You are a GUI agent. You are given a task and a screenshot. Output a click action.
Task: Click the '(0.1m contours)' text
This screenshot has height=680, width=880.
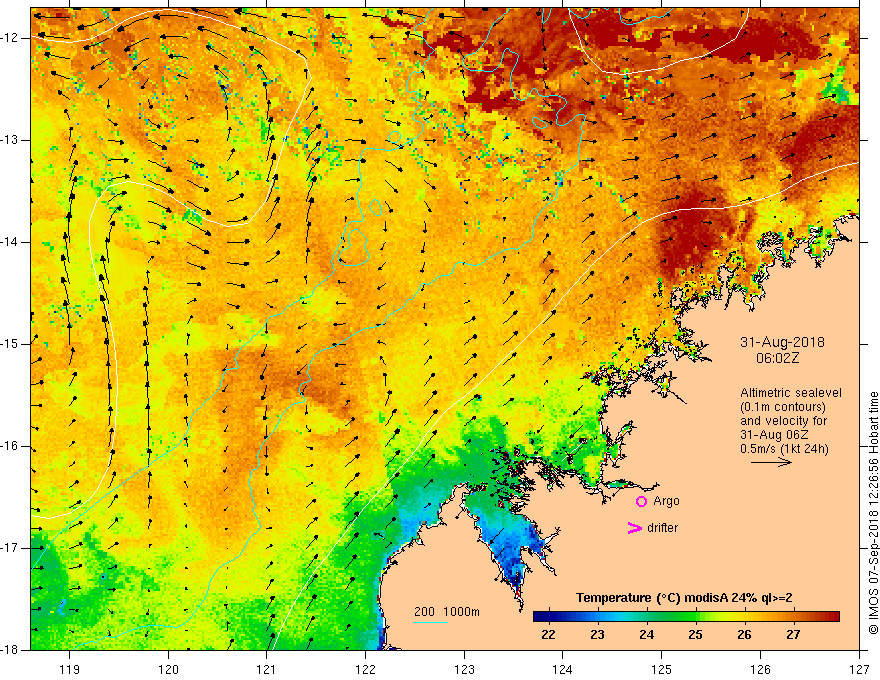click(783, 407)
